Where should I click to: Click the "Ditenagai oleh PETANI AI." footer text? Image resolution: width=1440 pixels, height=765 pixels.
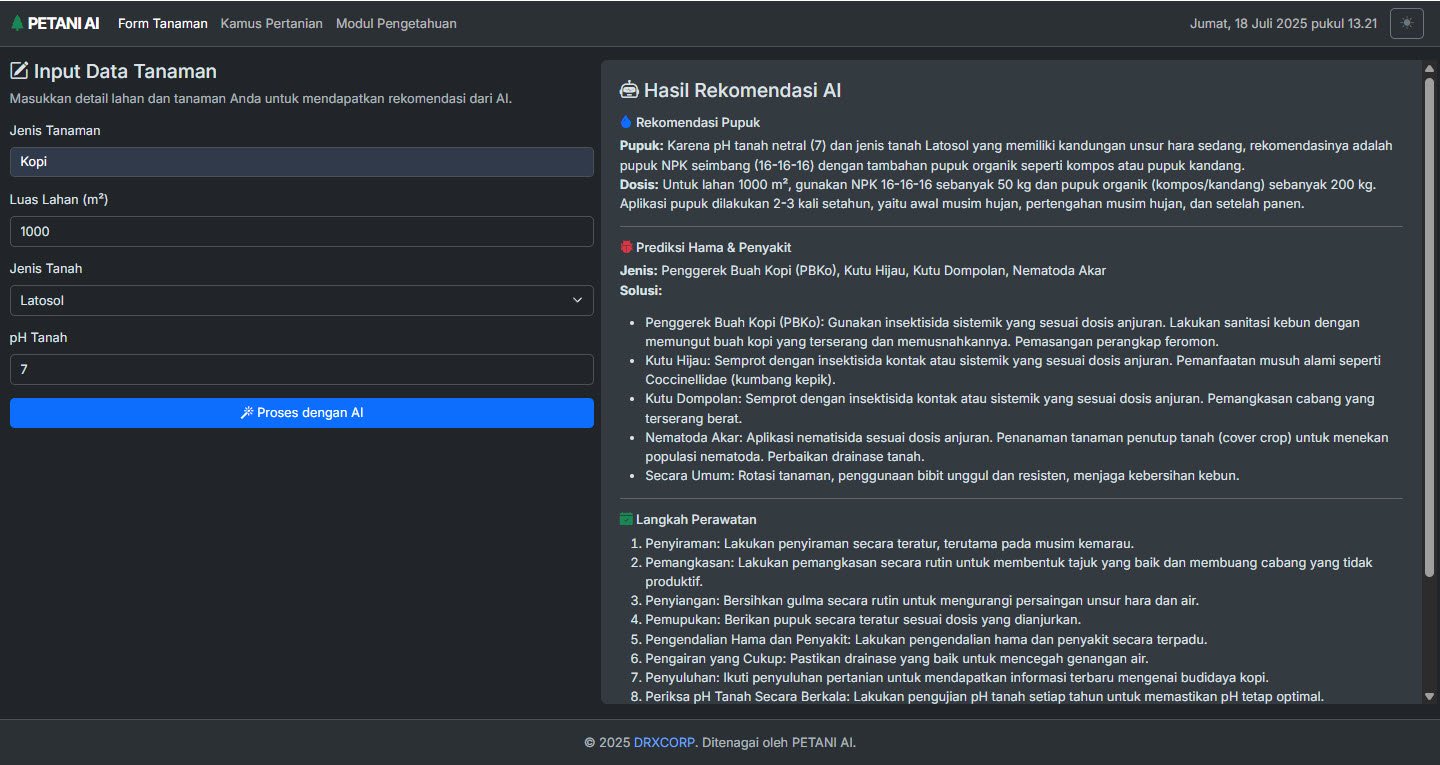click(778, 742)
